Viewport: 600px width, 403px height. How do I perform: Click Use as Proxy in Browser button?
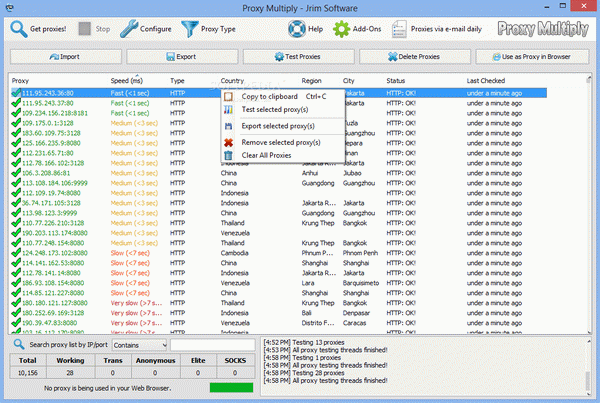[532, 57]
